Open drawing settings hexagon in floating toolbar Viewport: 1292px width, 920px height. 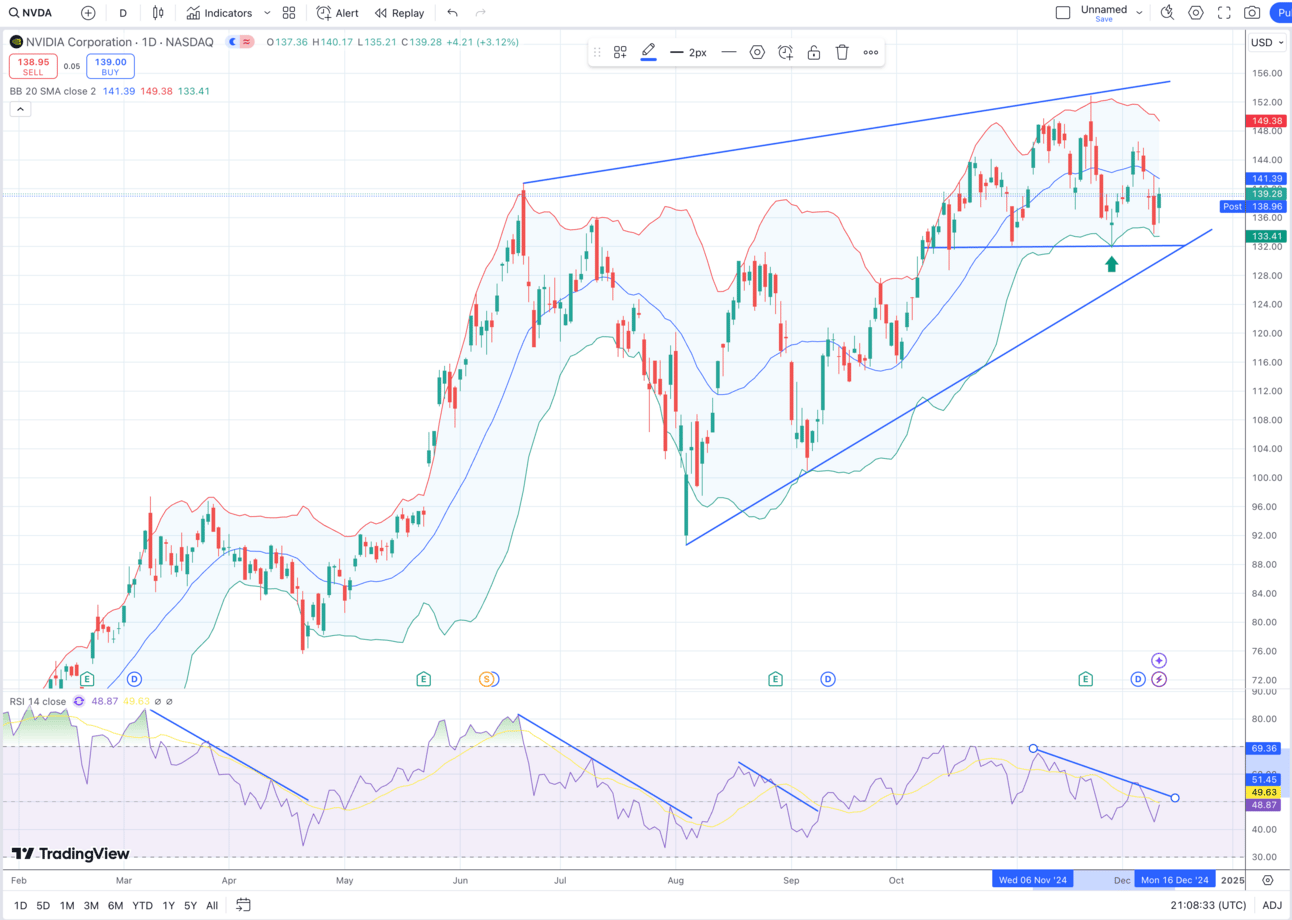click(757, 52)
